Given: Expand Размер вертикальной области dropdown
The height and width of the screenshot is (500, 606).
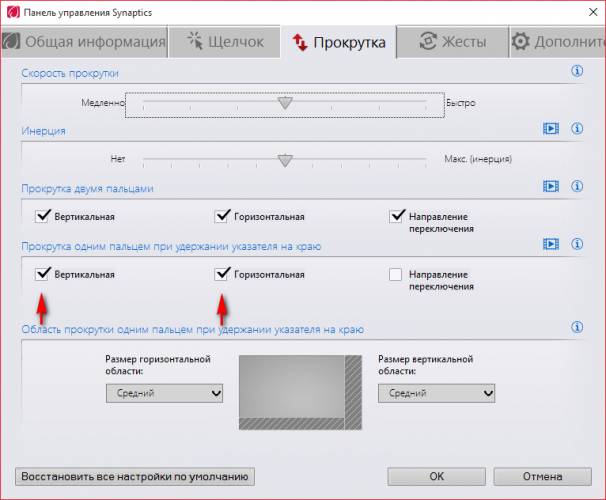Looking at the screenshot, I should click(436, 394).
